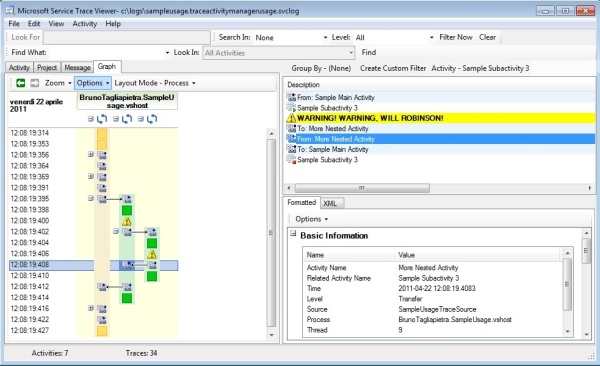Click the transfer icon at 12:08:19:356 row
The width and height of the screenshot is (600, 366).
(102, 155)
